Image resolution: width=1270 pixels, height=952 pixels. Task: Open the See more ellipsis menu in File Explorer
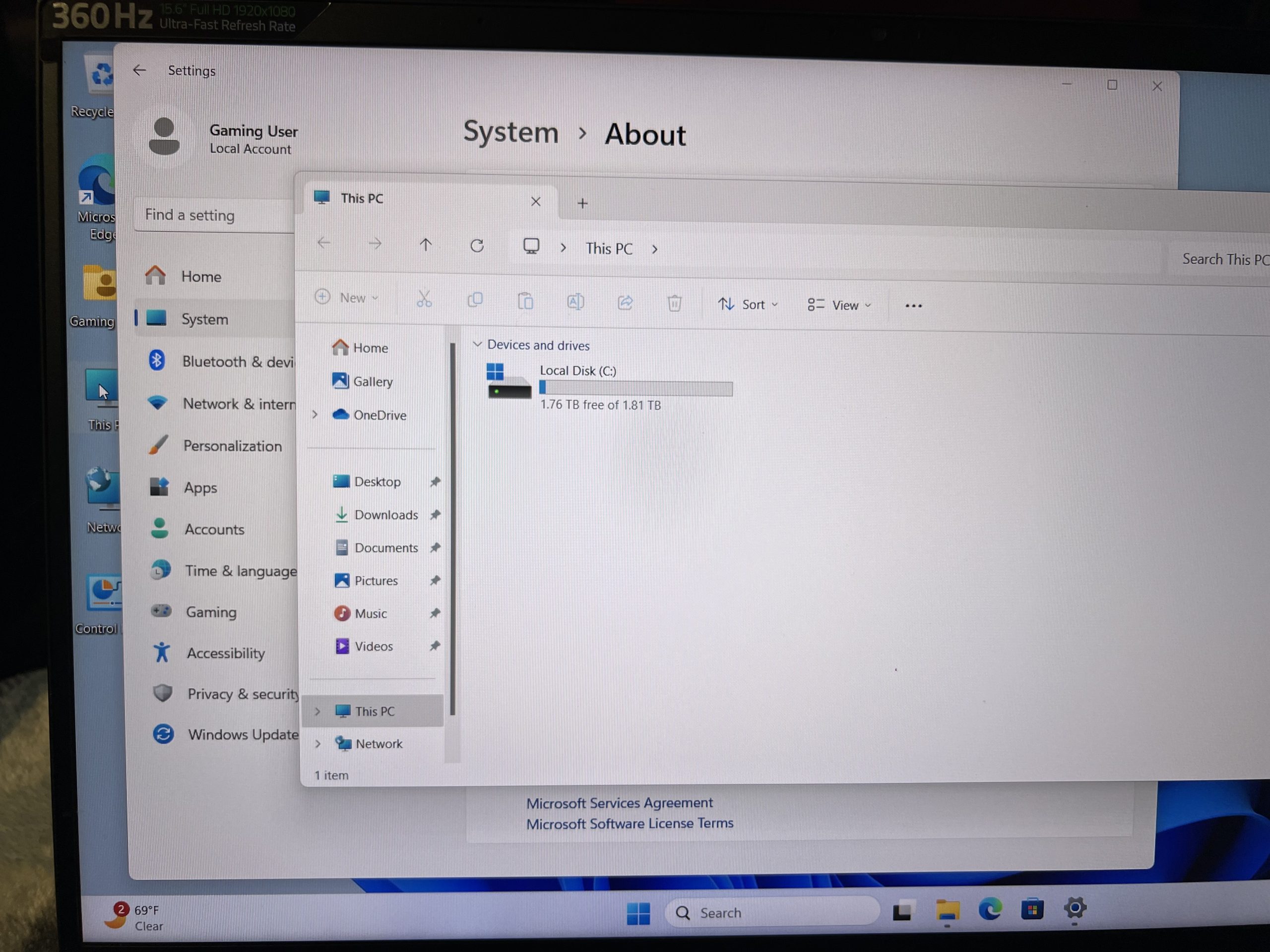pos(913,306)
